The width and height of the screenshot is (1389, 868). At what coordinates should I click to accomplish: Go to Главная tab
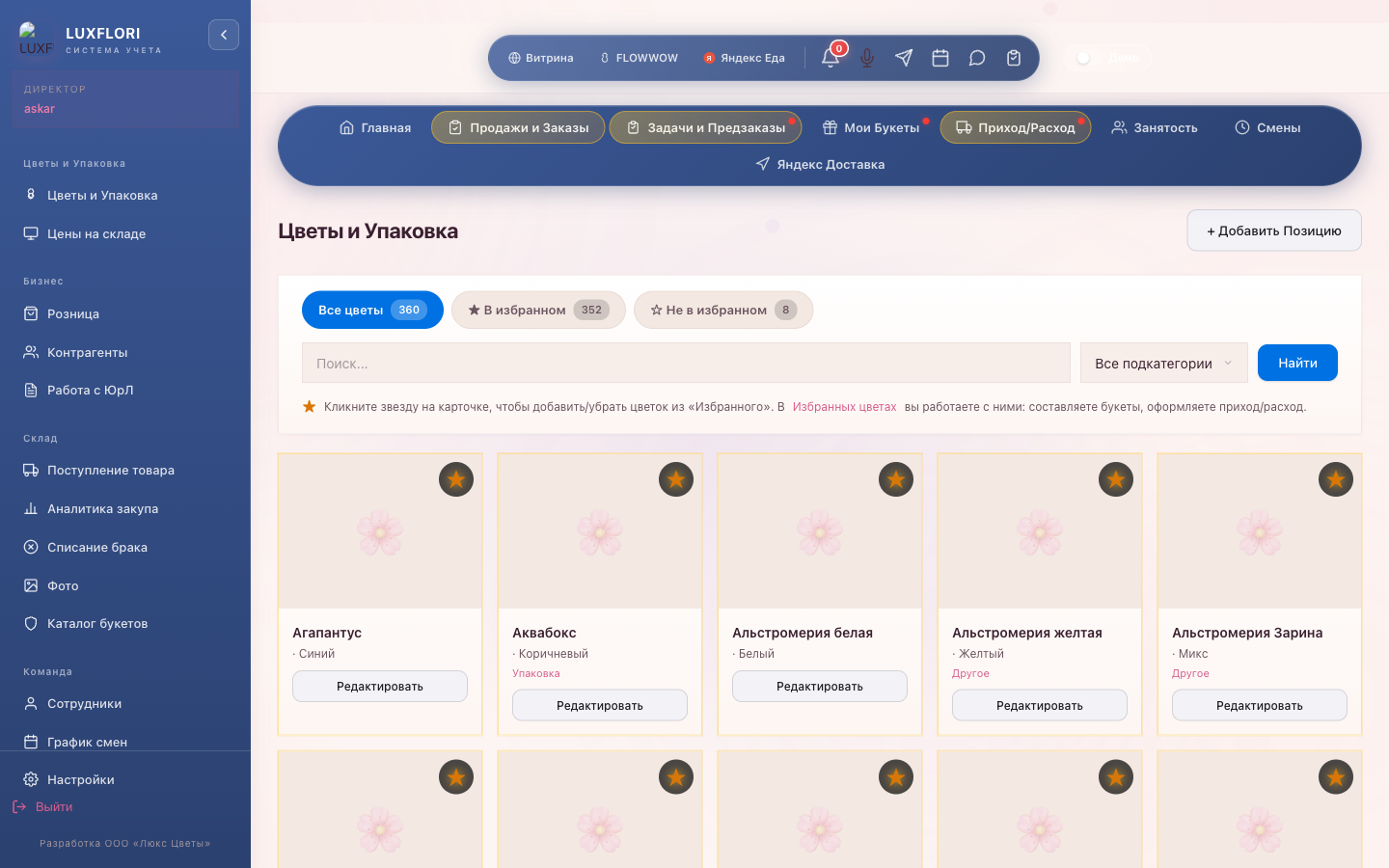click(375, 127)
